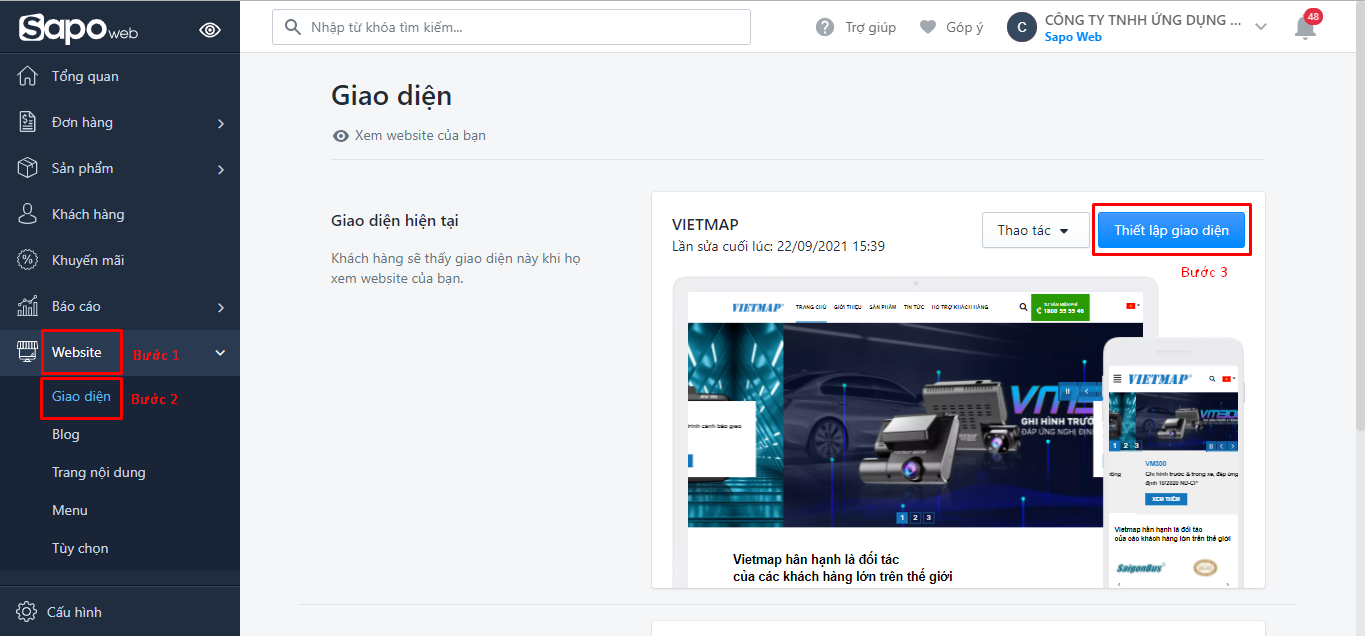Select Giao diện in the Website submenu
This screenshot has width=1365, height=636.
tap(81, 396)
